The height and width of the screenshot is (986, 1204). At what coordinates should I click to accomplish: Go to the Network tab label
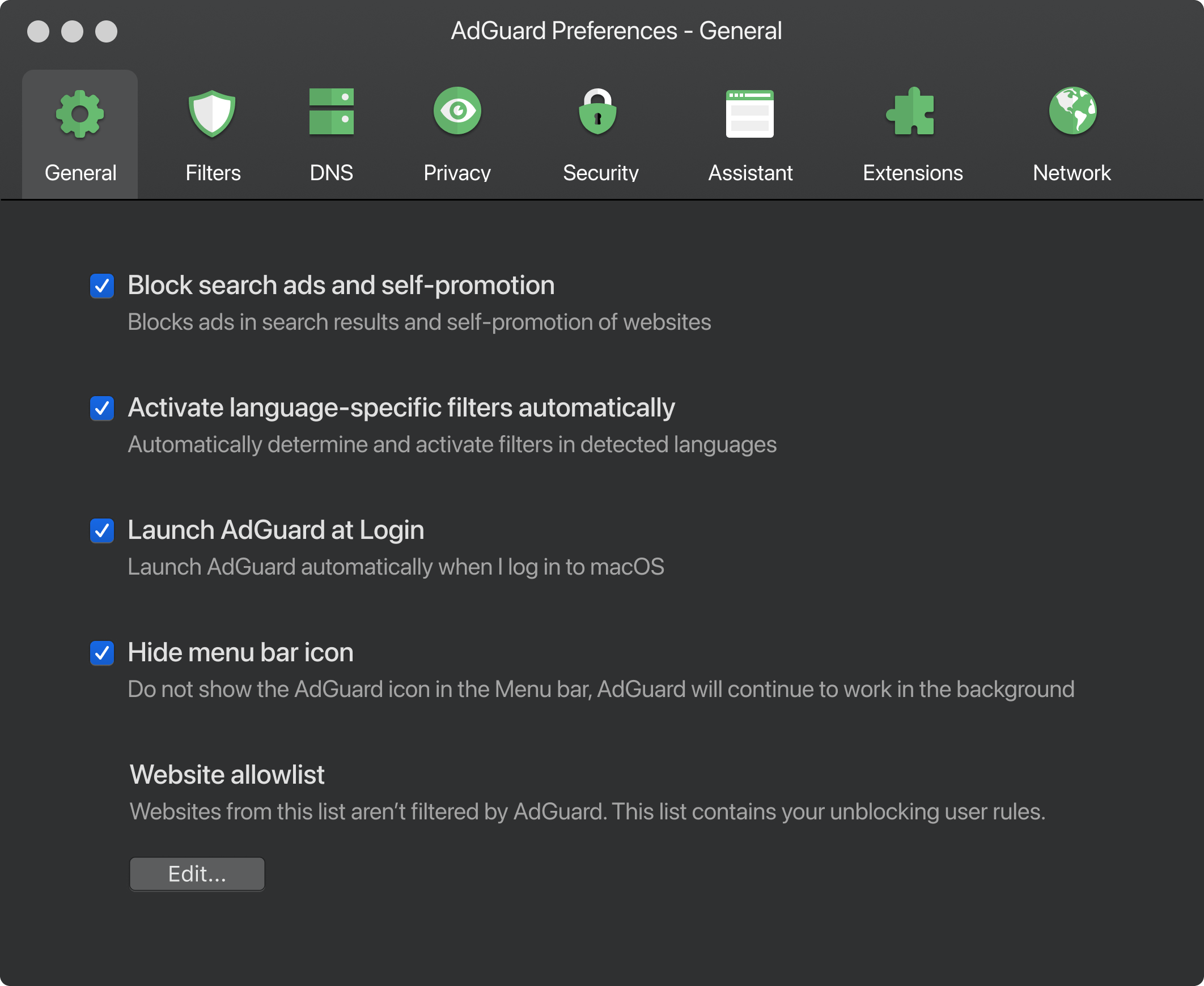click(1071, 173)
